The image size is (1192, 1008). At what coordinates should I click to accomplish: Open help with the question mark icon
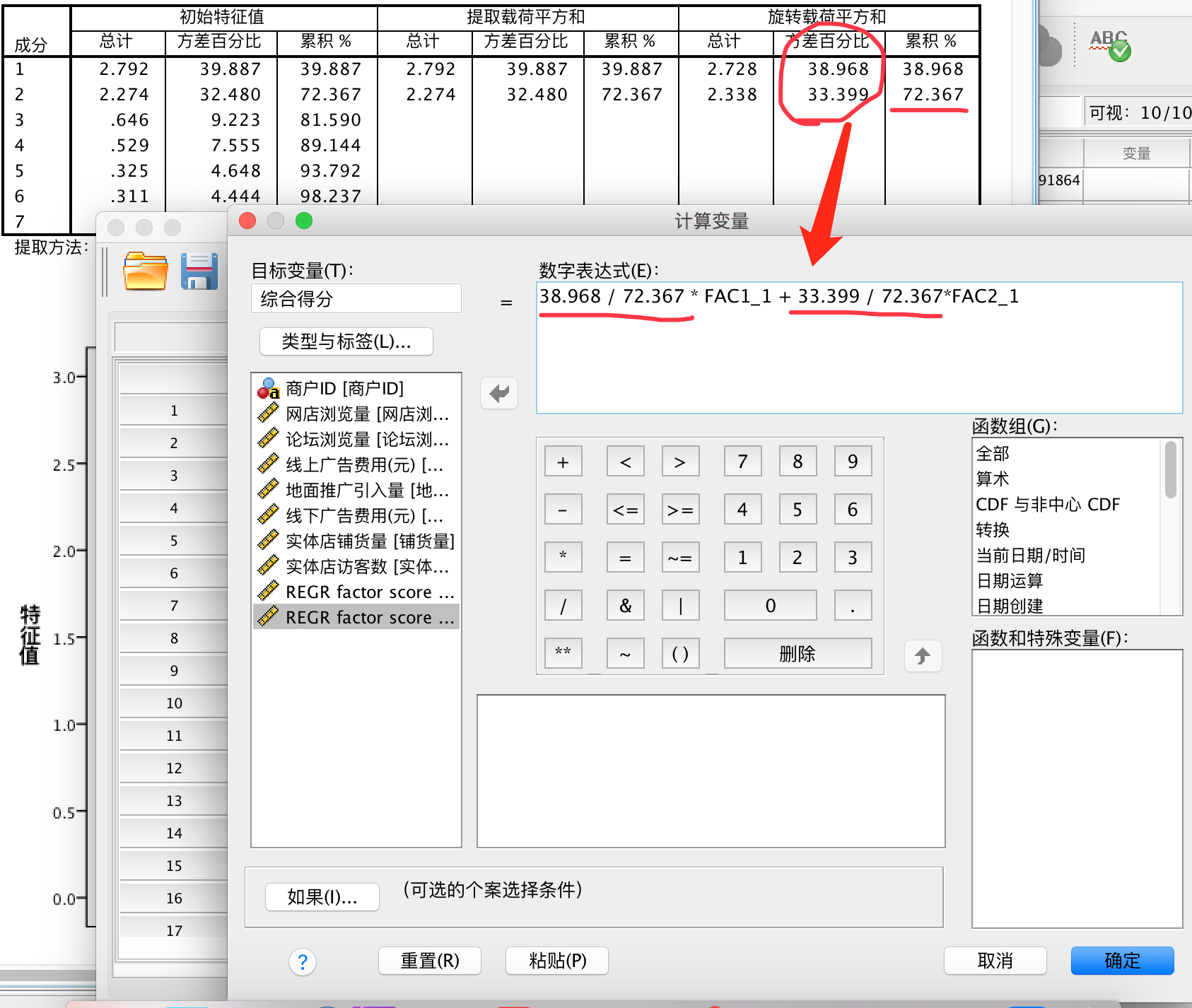pos(303,961)
